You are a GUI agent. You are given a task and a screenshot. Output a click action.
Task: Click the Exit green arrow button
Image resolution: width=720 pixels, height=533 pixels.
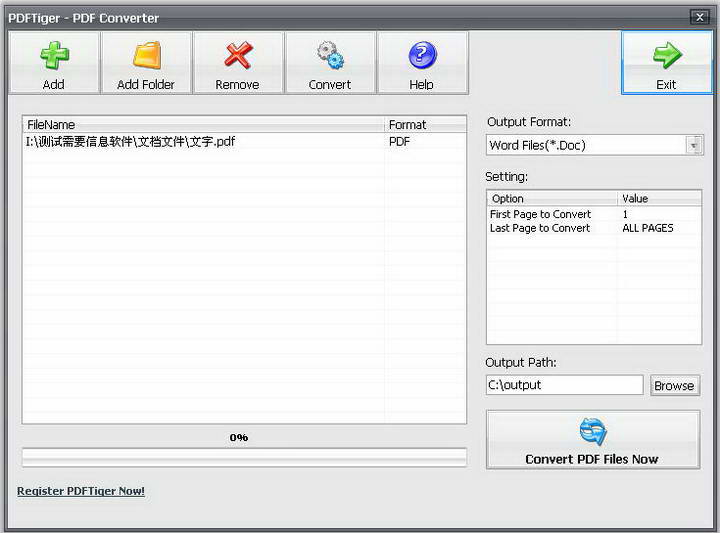pos(666,63)
